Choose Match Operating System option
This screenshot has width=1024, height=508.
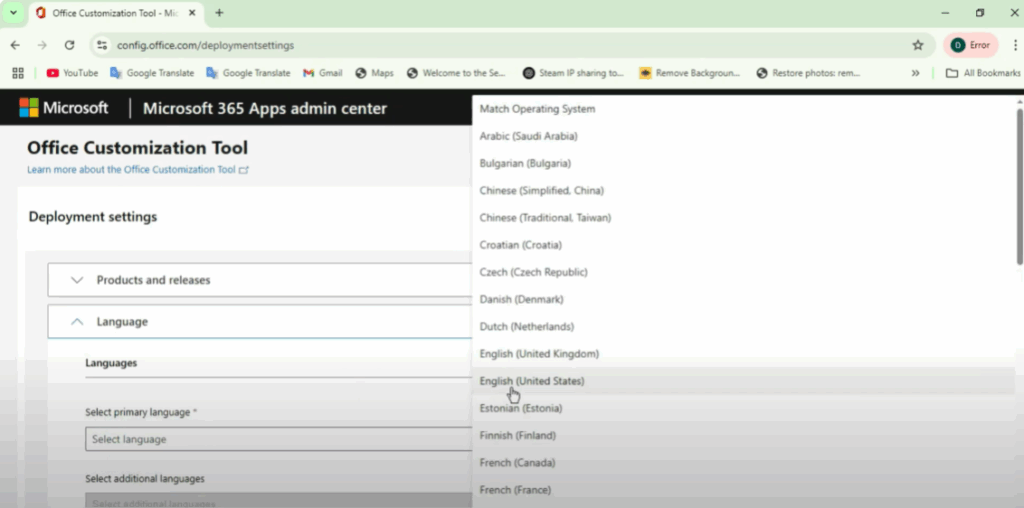[537, 109]
